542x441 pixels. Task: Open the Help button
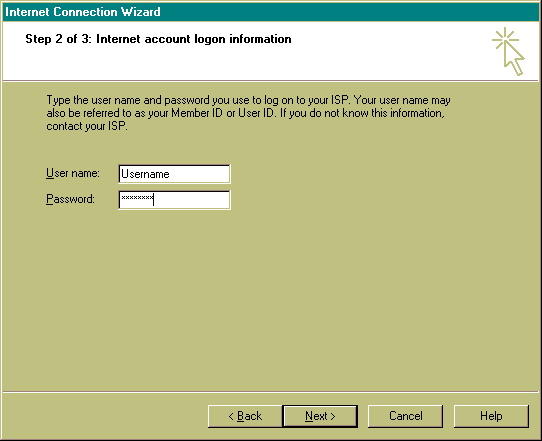pyautogui.click(x=491, y=416)
